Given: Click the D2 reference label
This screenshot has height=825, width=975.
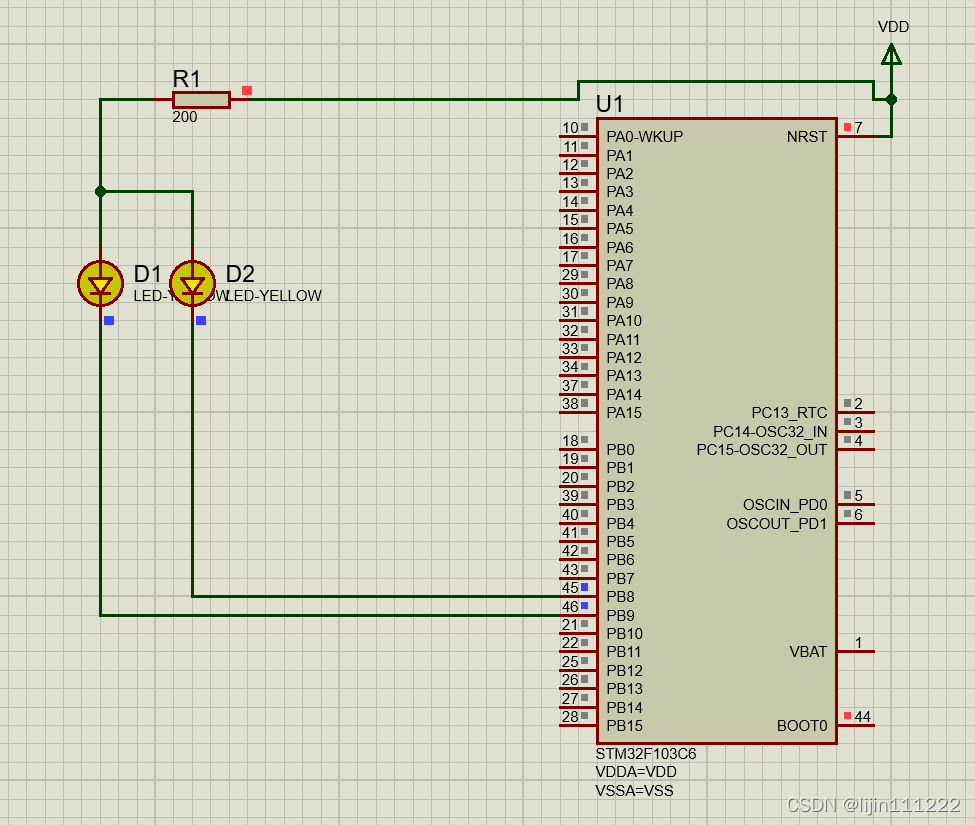Looking at the screenshot, I should (x=240, y=274).
